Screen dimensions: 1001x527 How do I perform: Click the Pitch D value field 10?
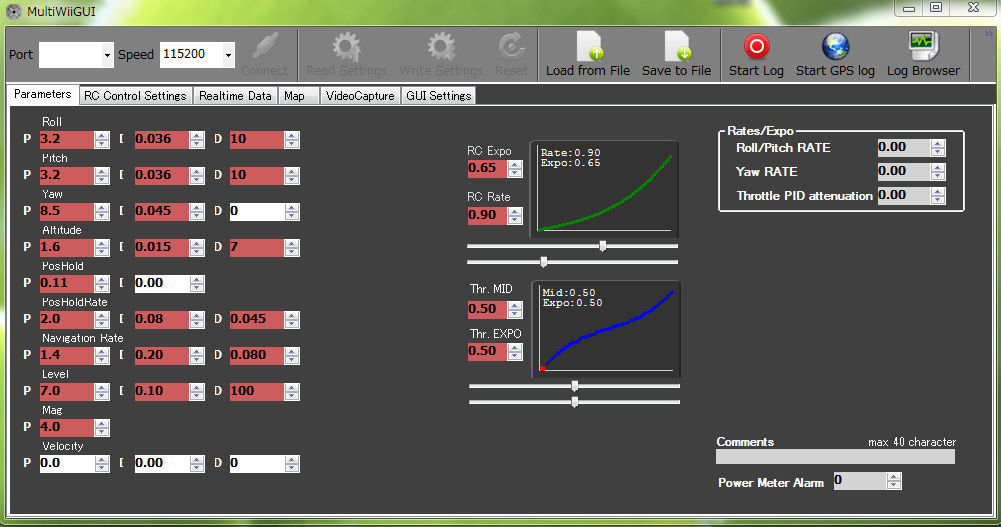[x=257, y=175]
